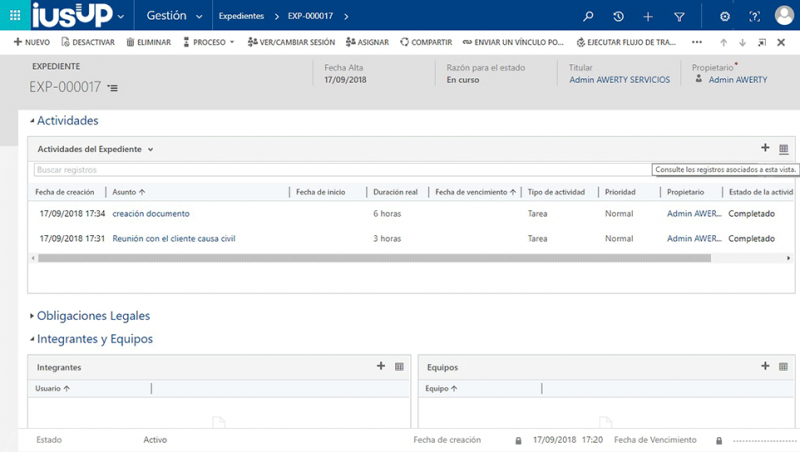Add a member with Integrantes plus icon
The image size is (800, 452).
click(381, 366)
